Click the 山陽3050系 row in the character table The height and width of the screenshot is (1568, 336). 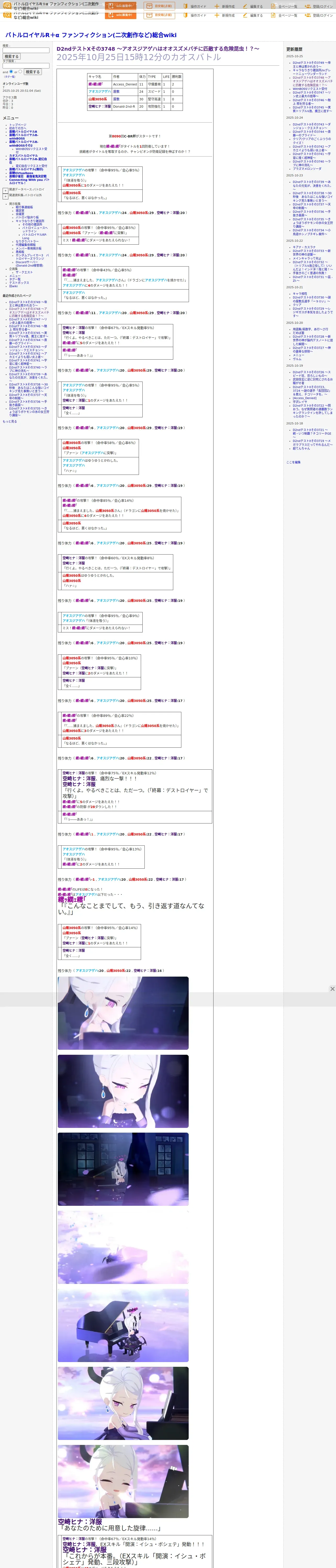pos(135,99)
